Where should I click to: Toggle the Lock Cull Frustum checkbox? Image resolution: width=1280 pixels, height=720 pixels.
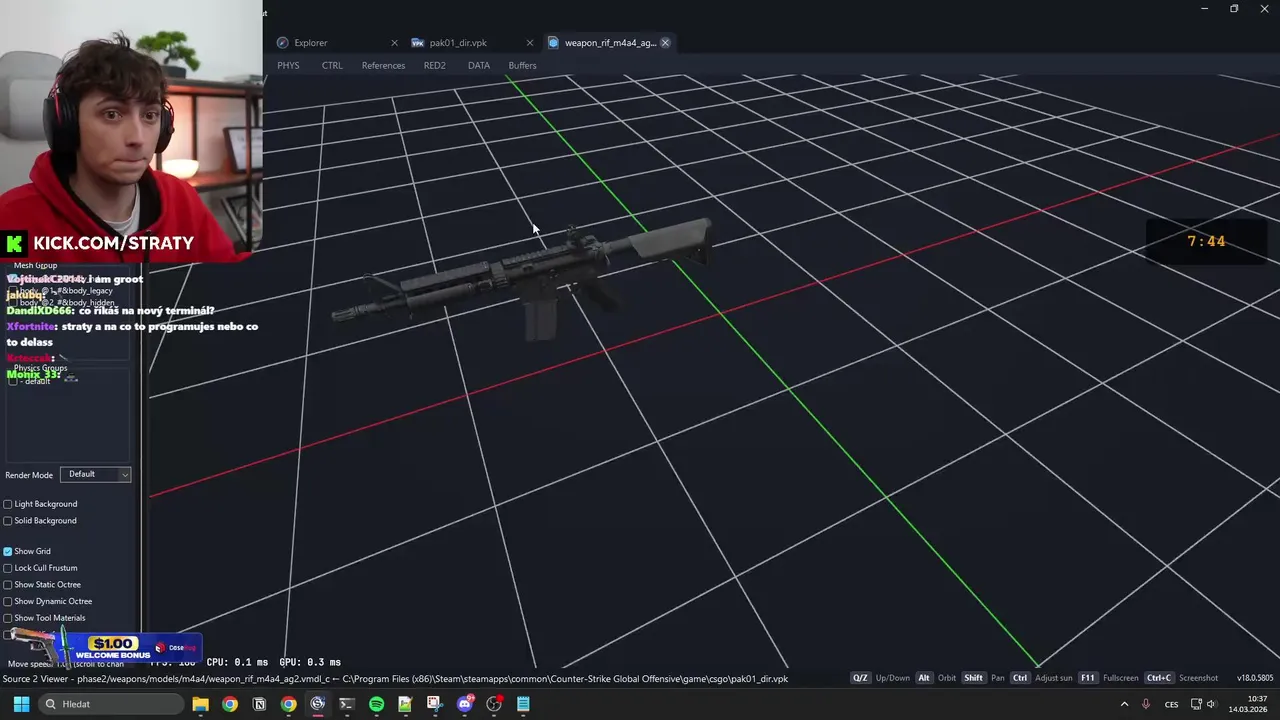tap(8, 568)
